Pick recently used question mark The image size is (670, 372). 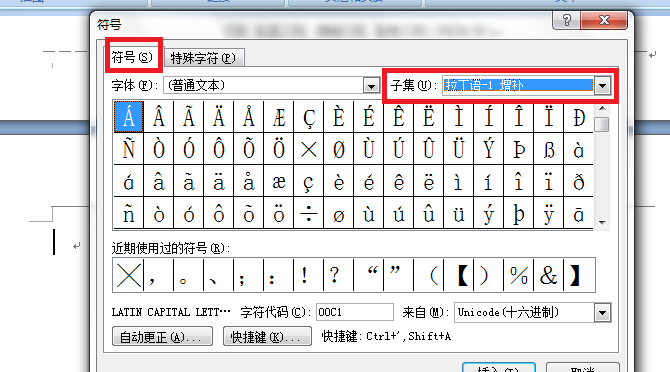[339, 275]
